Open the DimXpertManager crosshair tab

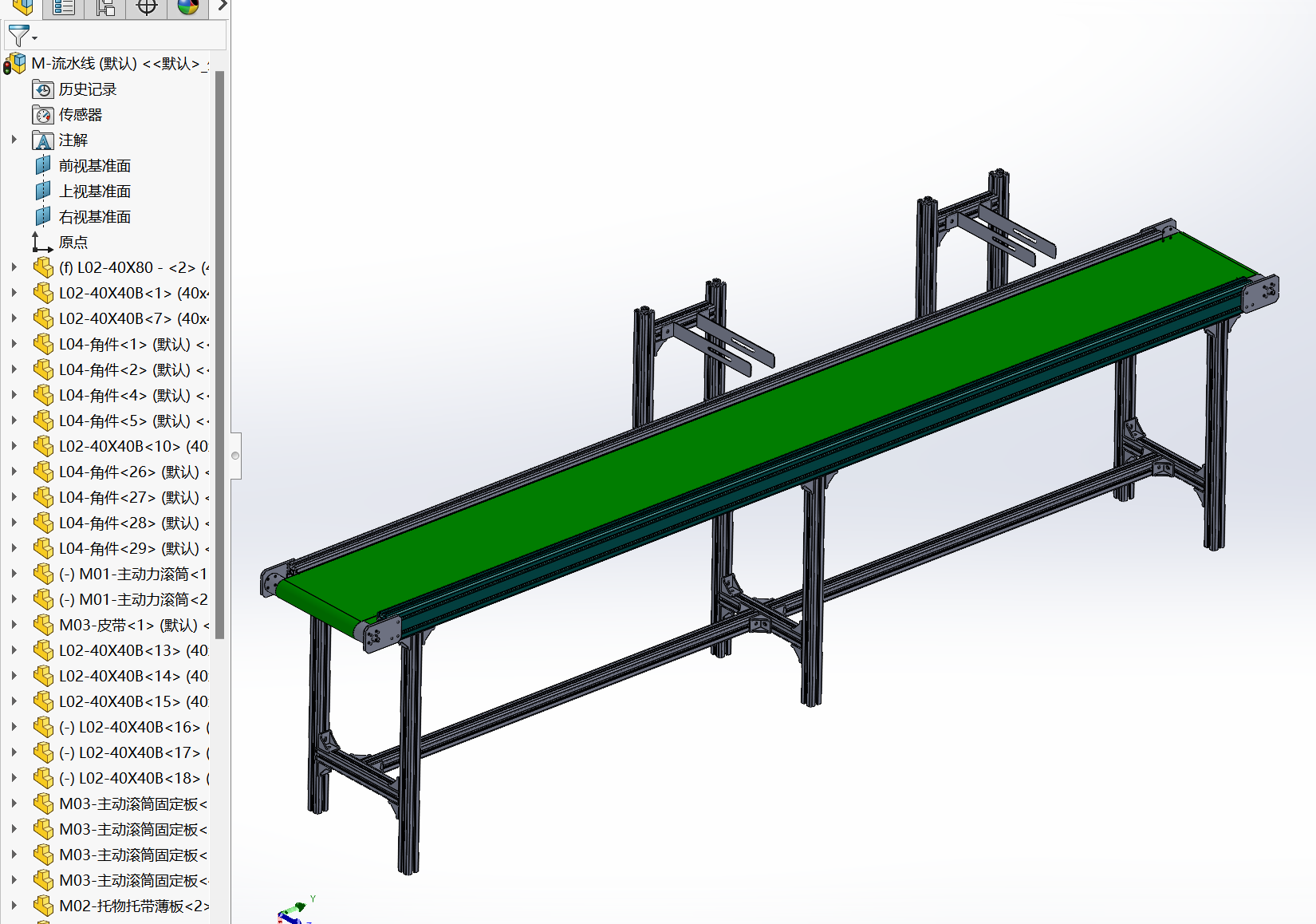pos(147,7)
